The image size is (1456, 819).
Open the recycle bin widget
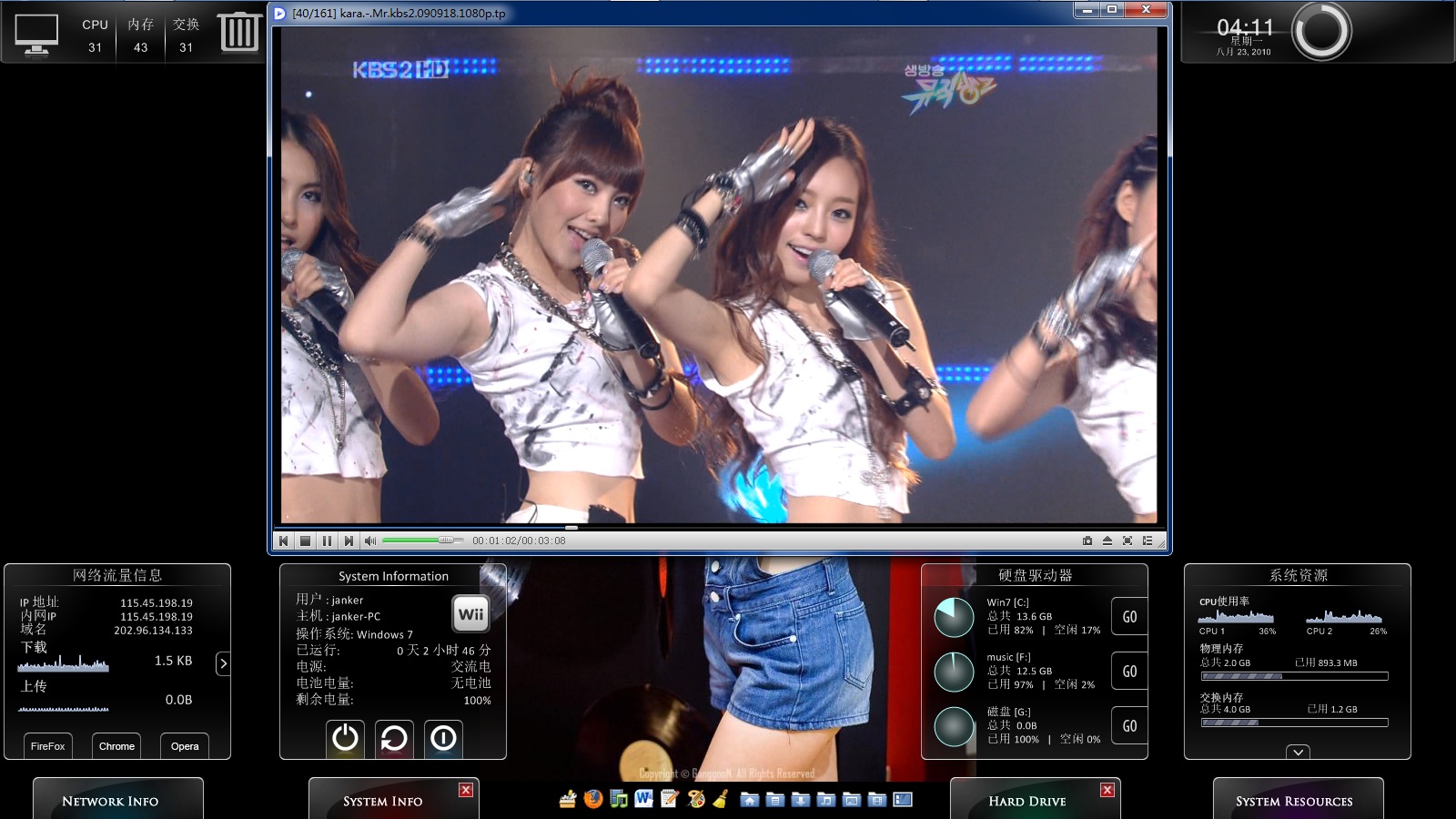[238, 32]
